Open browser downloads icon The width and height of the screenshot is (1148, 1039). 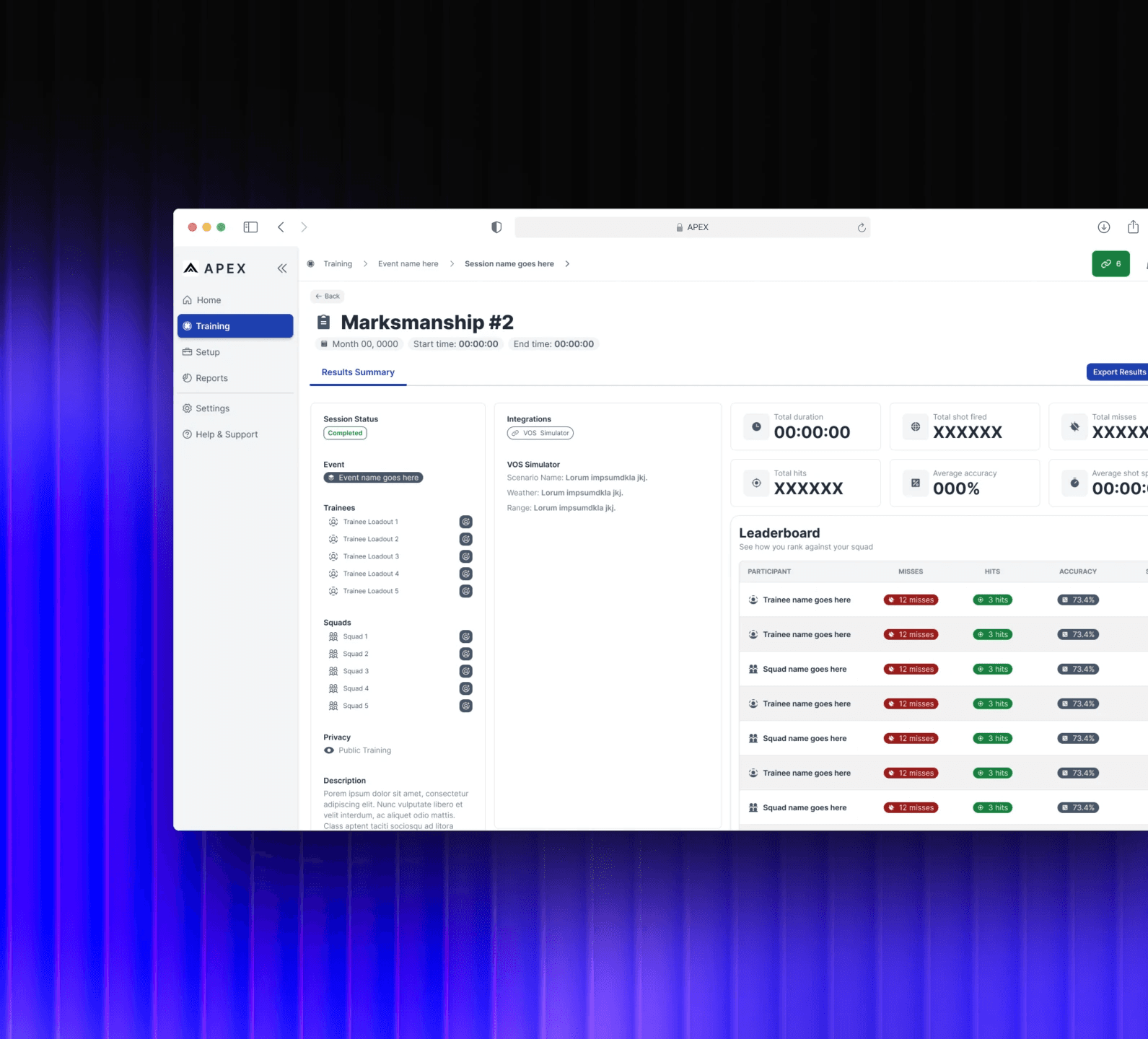click(x=1104, y=227)
